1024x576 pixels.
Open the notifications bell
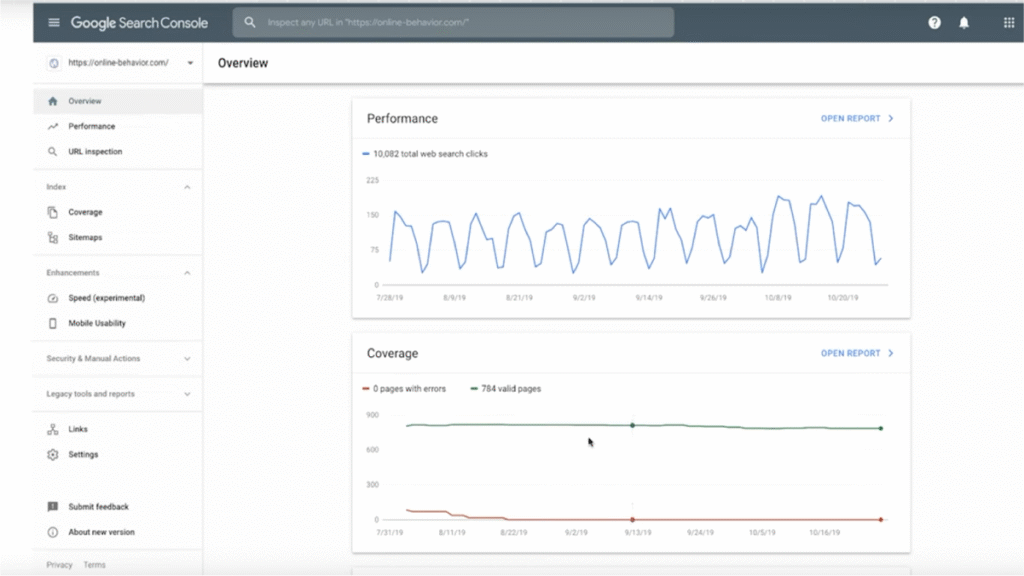pyautogui.click(x=964, y=22)
